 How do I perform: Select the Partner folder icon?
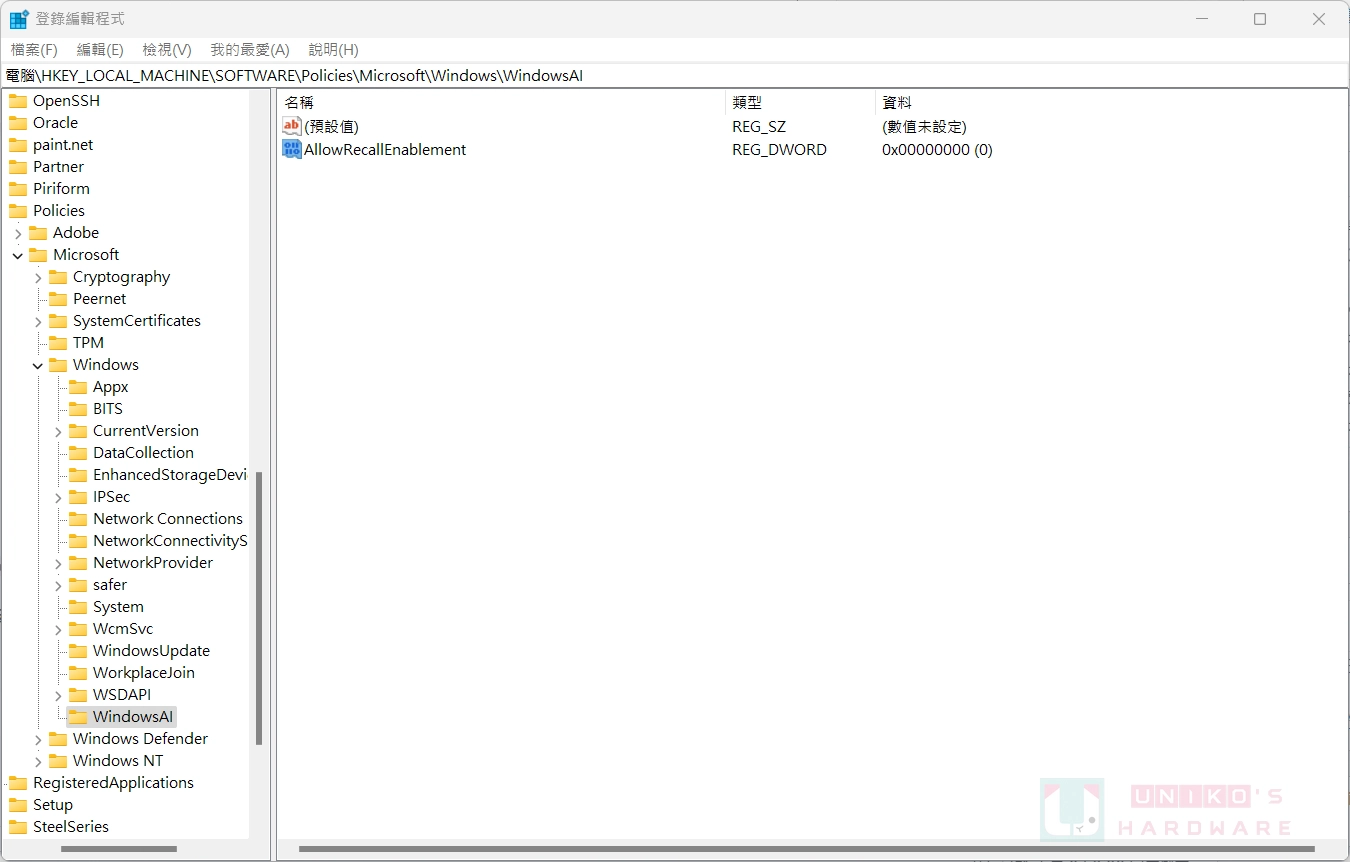coord(18,167)
